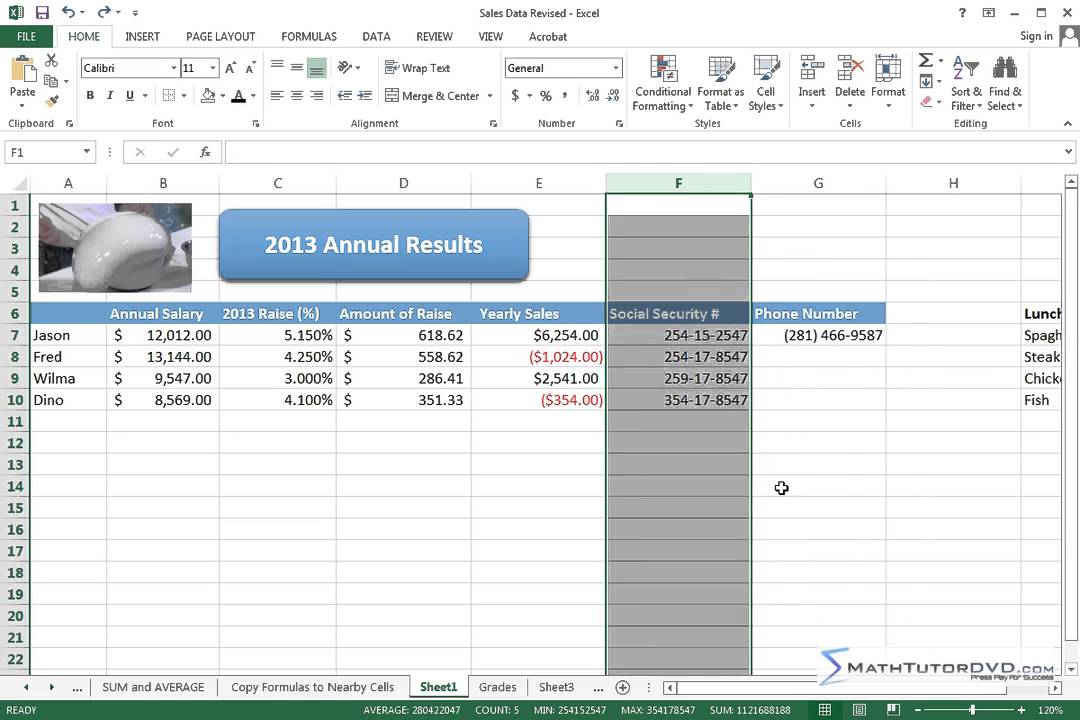Switch to the Grades sheet tab
Viewport: 1080px width, 720px height.
[x=497, y=687]
